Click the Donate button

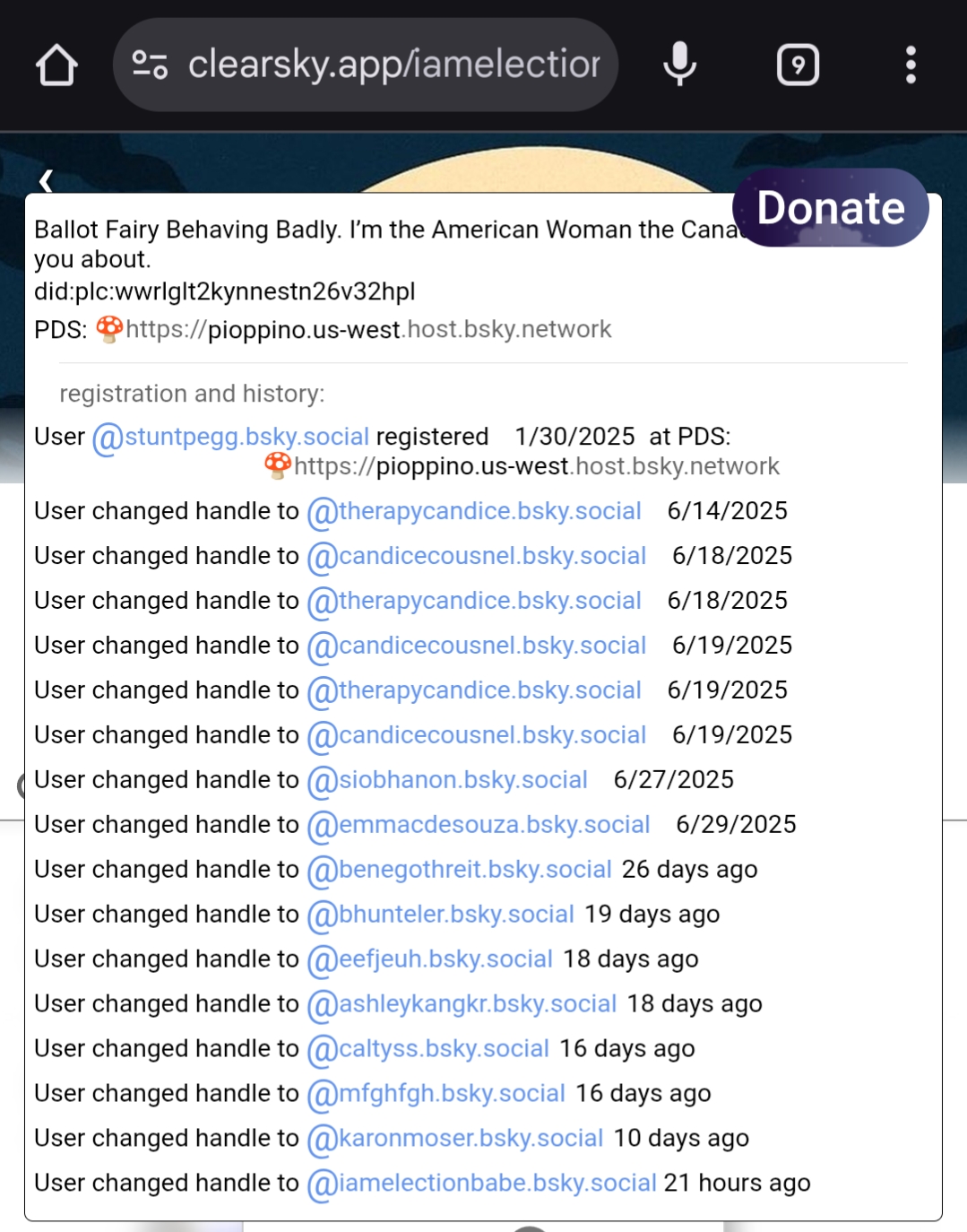[x=830, y=208]
